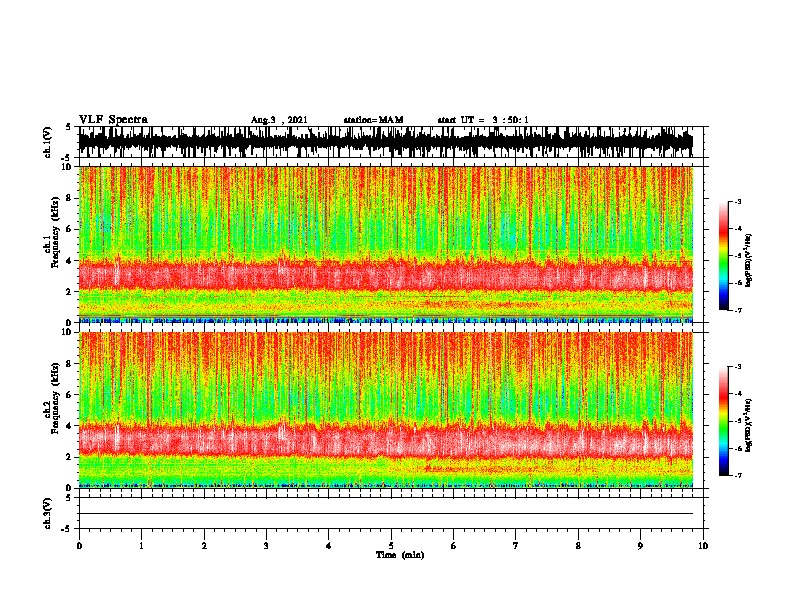Click the "ch.1(V)" waveform axis label
Image resolution: width=792 pixels, height=612 pixels.
(48, 142)
